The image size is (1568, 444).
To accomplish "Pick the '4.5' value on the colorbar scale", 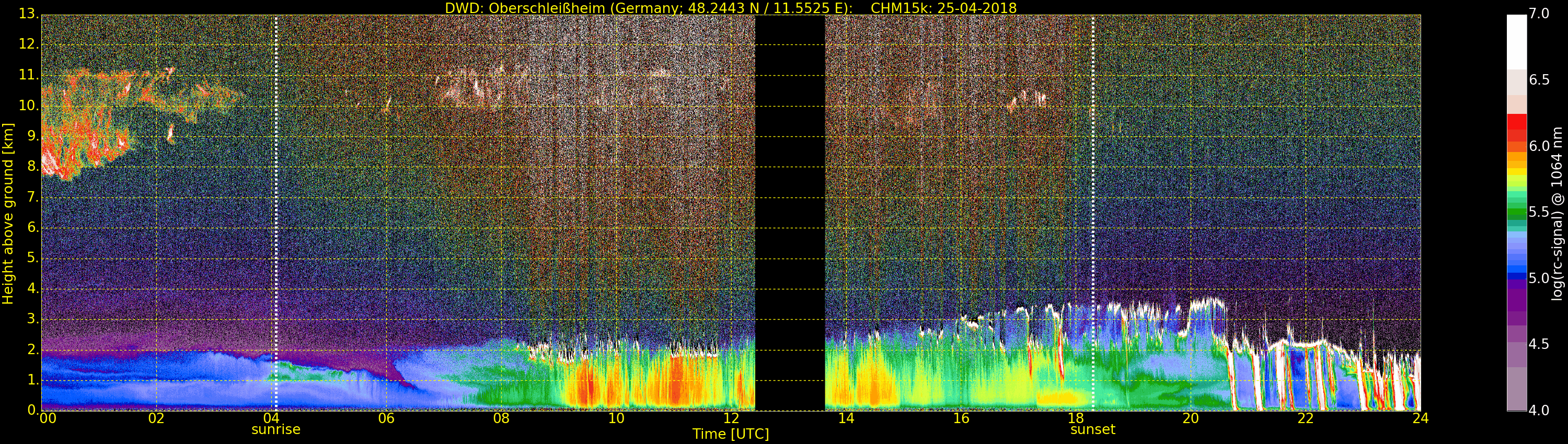I will 1539,344.
